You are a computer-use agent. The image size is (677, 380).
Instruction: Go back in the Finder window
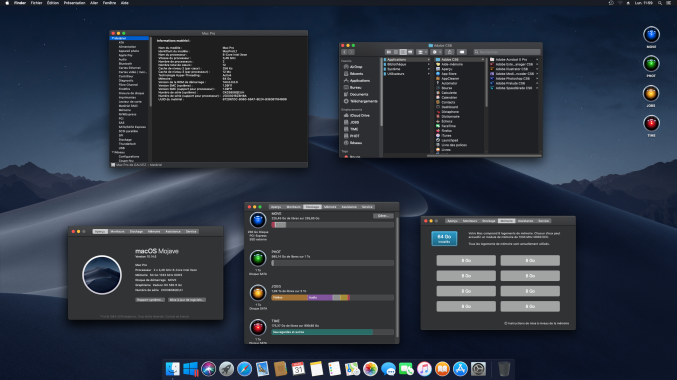click(345, 52)
